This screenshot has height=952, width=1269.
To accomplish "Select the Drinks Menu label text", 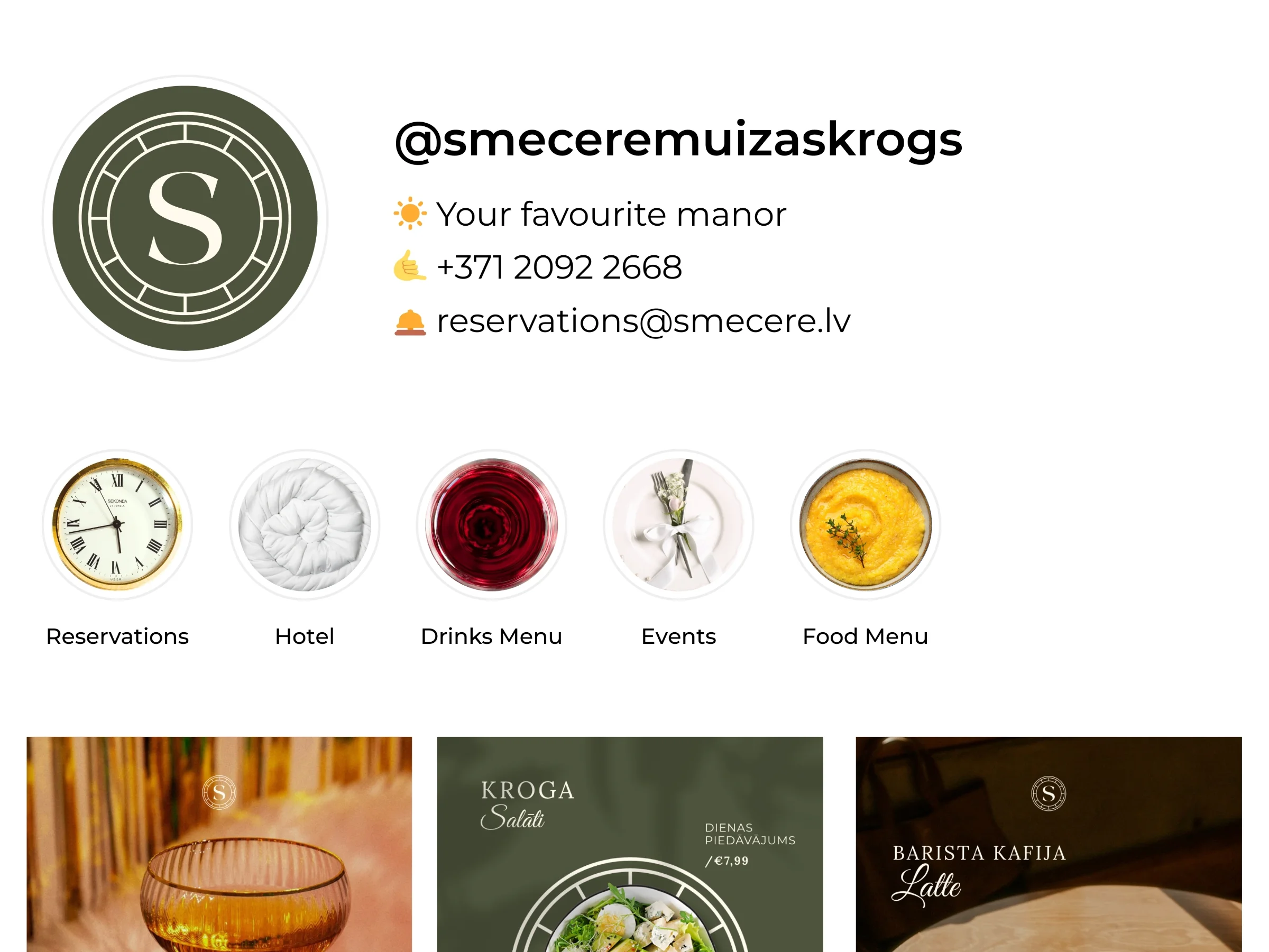I will click(492, 636).
